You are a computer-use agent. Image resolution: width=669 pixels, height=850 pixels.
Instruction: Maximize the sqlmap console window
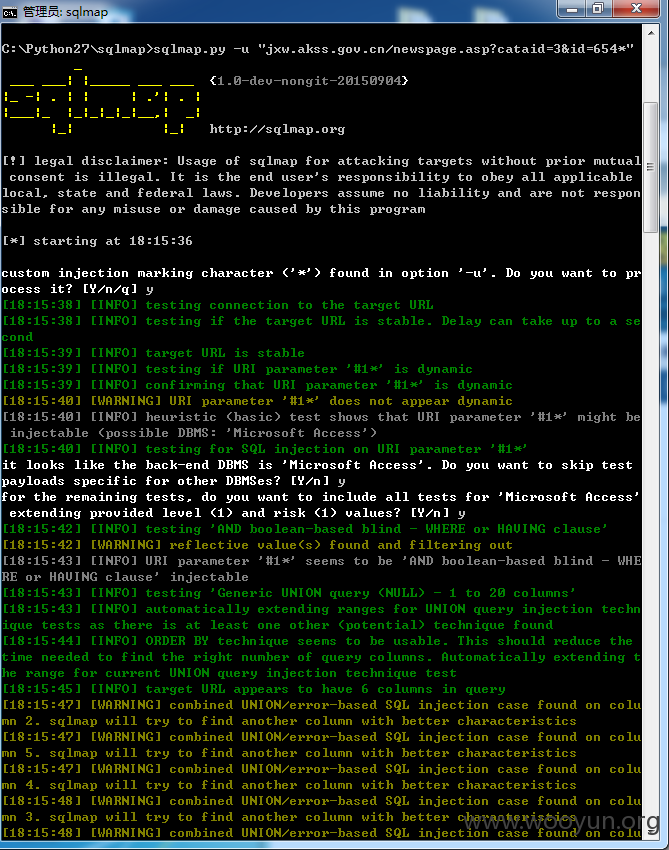click(x=599, y=8)
